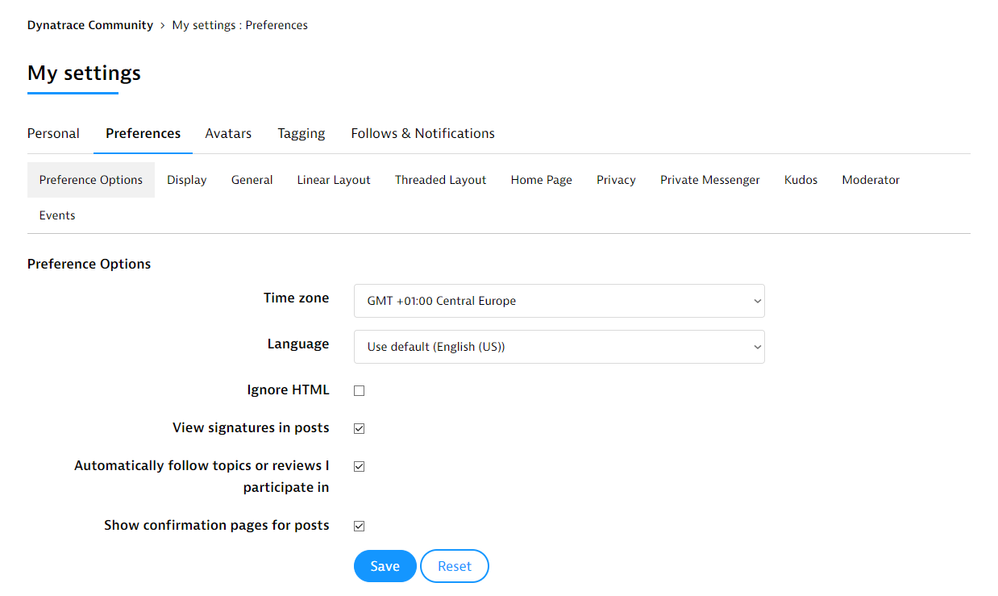998x596 pixels.
Task: Open Private Messenger settings sub-tab
Action: (x=710, y=180)
